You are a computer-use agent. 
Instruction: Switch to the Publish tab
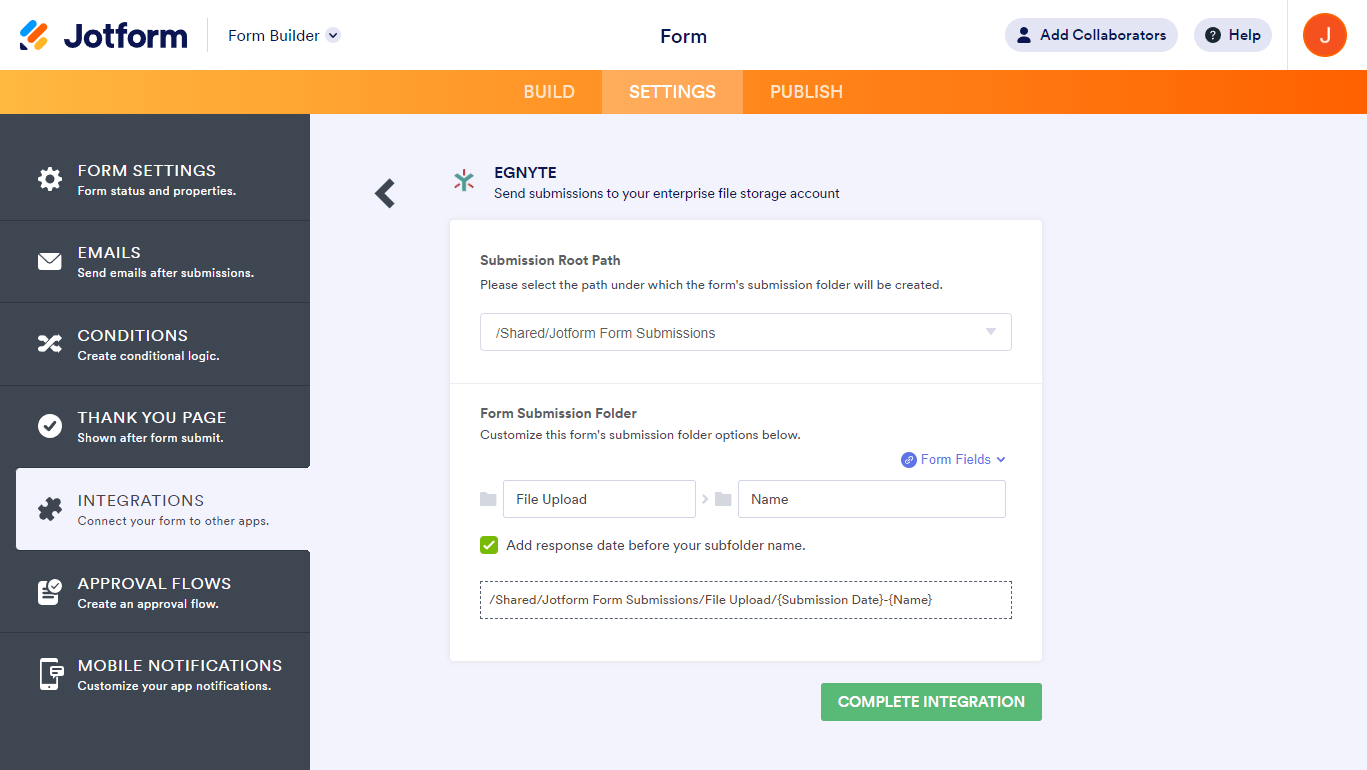806,92
